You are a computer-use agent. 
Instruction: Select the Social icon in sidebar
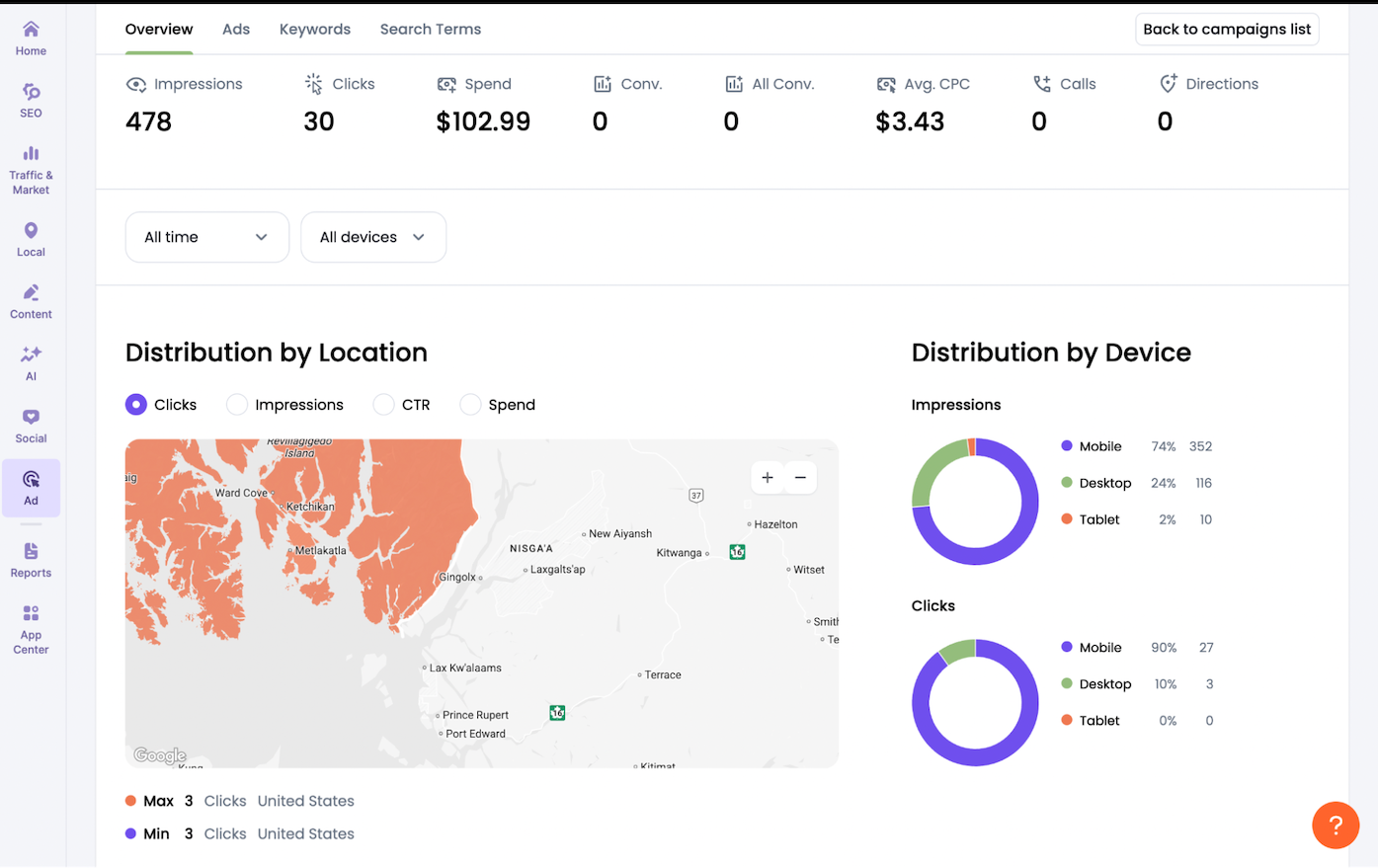(30, 424)
